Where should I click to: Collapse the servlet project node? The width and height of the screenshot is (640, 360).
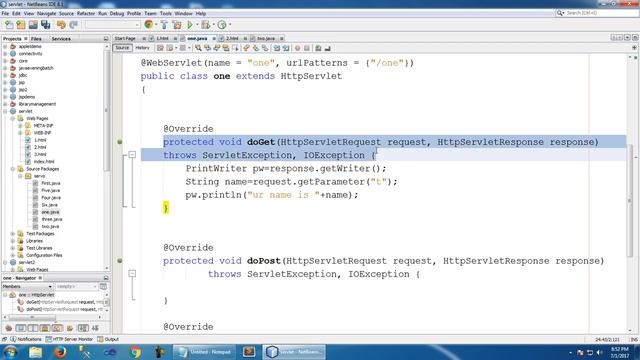pos(5,111)
